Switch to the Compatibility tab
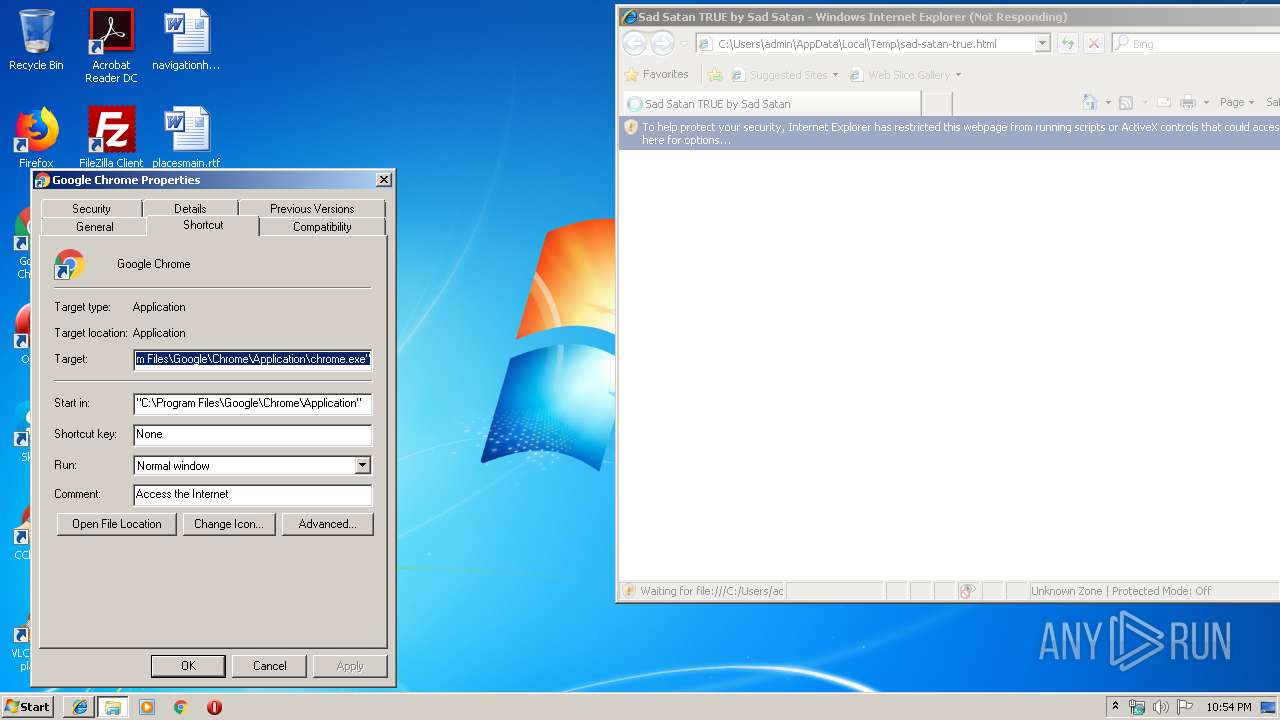This screenshot has height=720, width=1280. [322, 227]
